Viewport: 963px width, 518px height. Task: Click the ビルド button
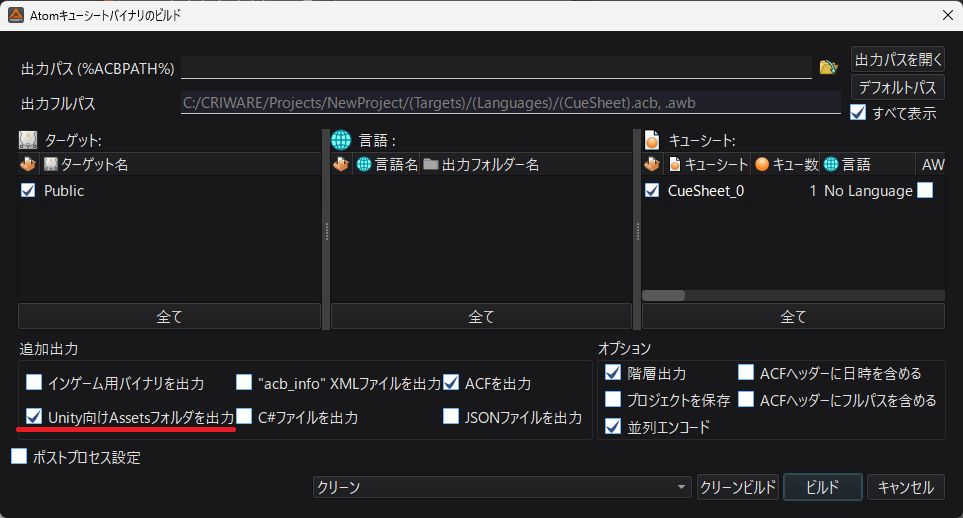822,487
